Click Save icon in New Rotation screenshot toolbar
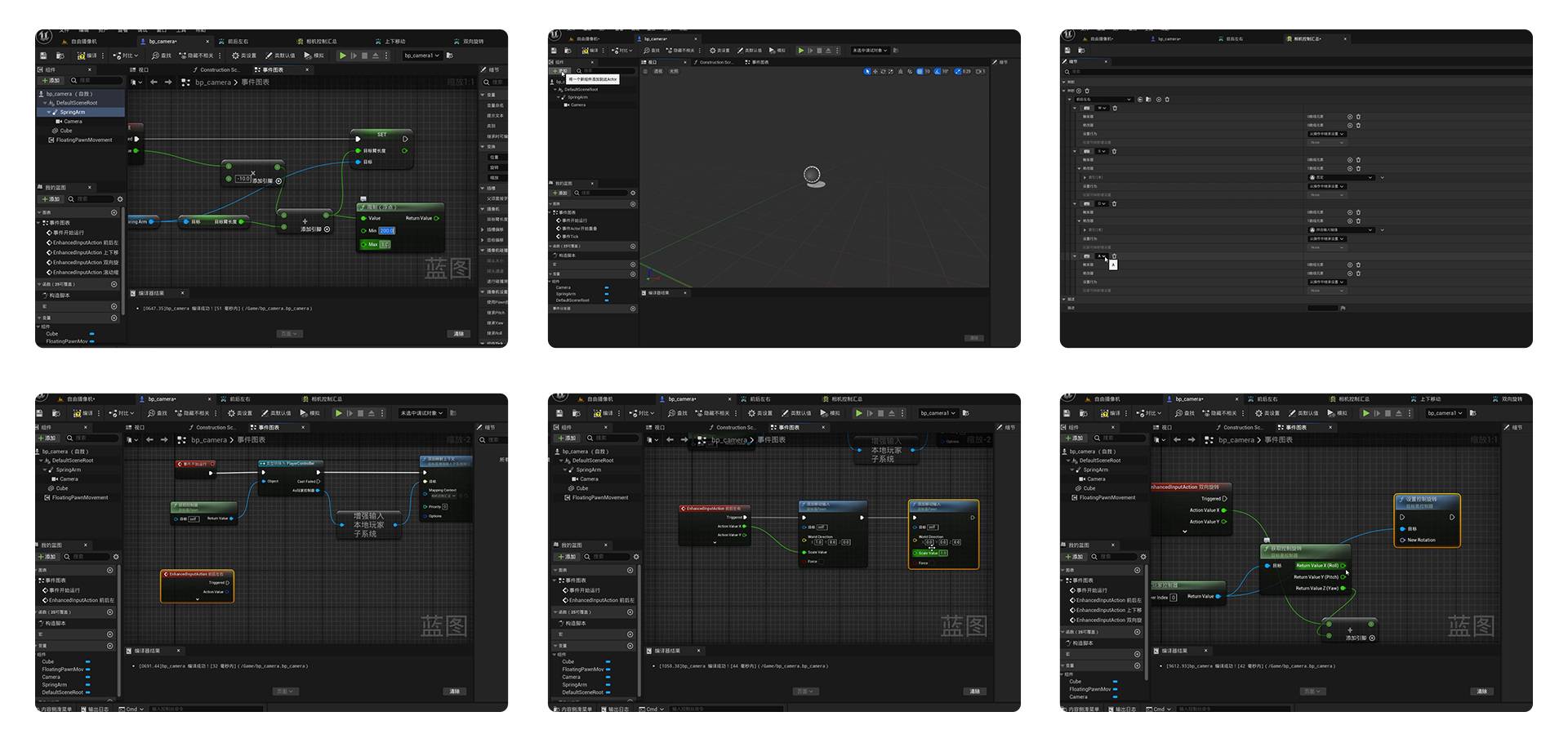Viewport: 1568px width, 743px height. click(x=1067, y=413)
